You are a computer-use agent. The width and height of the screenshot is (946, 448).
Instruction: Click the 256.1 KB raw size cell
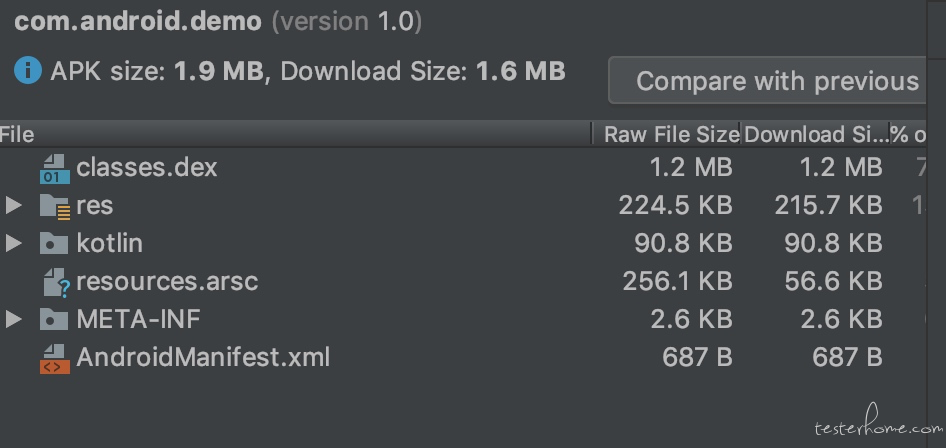pyautogui.click(x=678, y=281)
